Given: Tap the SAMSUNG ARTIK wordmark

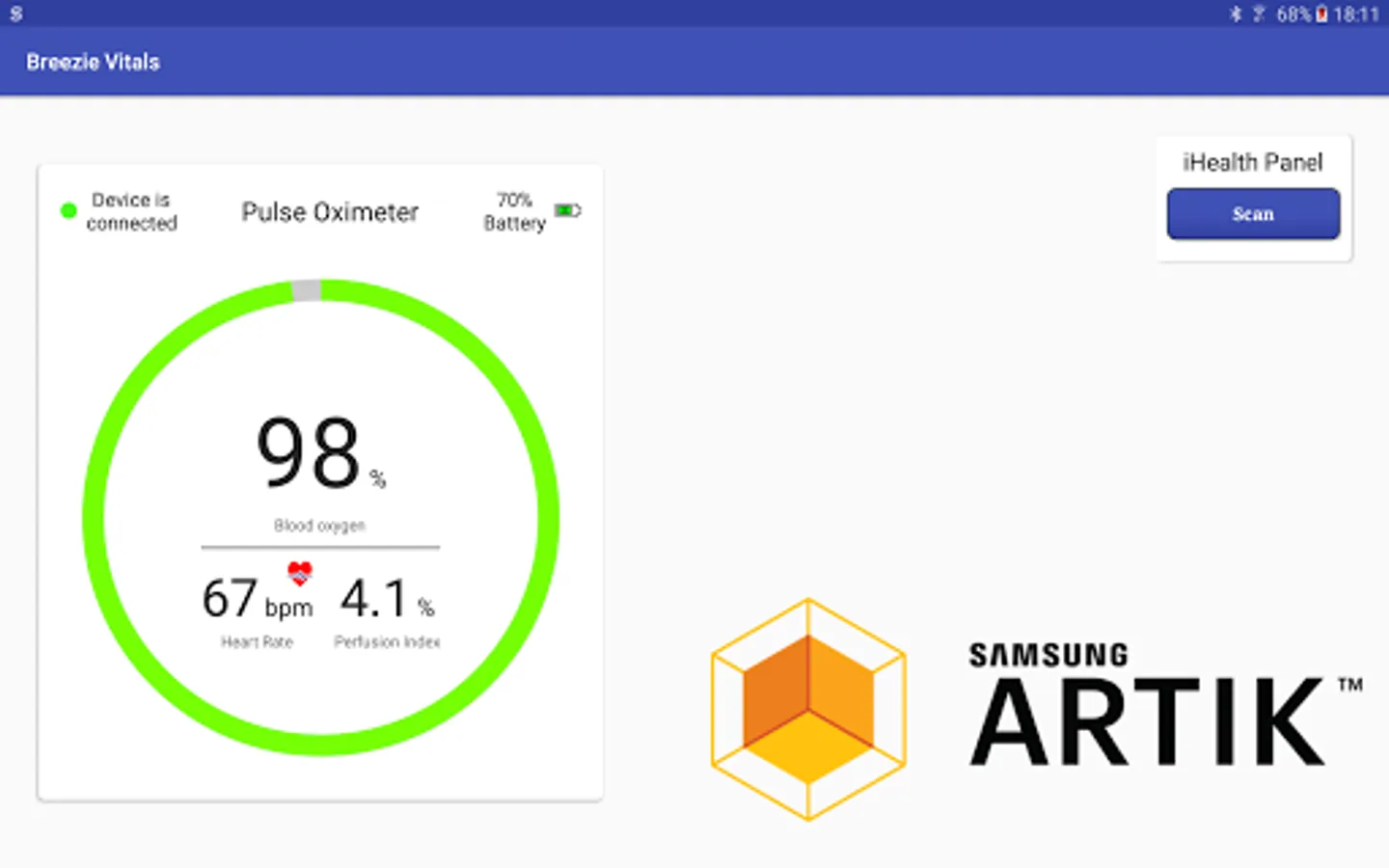Looking at the screenshot, I should tap(1164, 704).
